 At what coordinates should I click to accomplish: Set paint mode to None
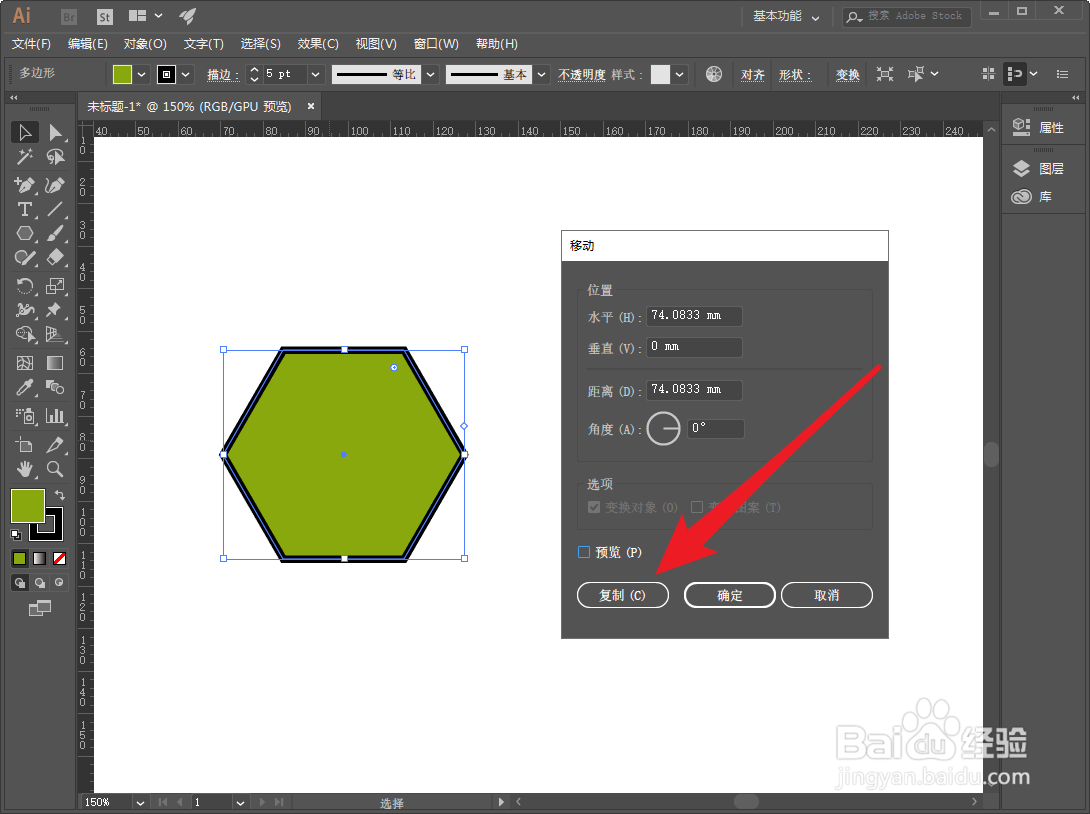point(60,558)
